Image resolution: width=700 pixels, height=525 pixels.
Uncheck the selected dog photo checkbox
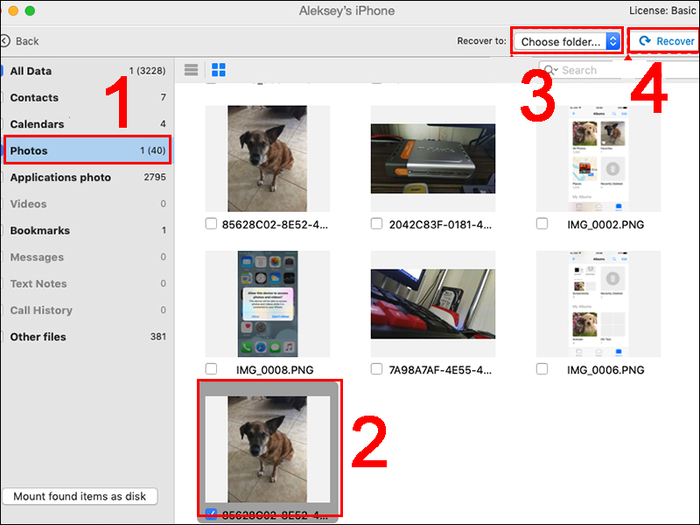click(x=211, y=515)
